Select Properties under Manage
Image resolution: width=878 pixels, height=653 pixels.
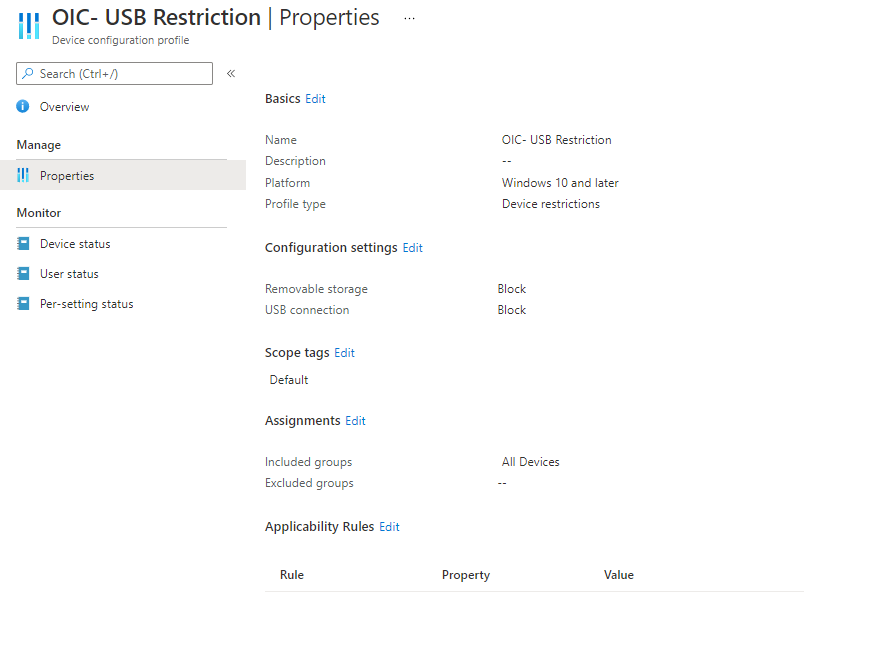tap(64, 175)
